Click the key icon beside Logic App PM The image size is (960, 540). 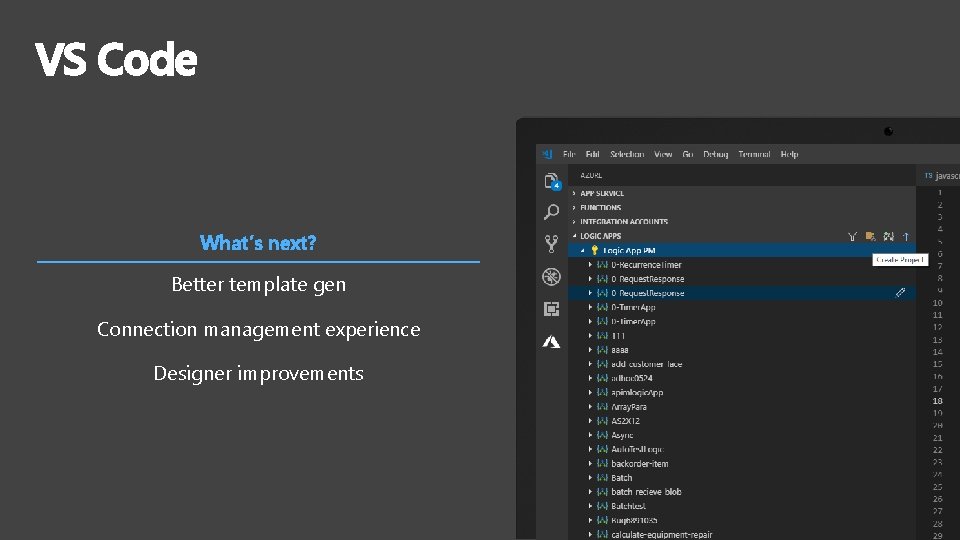[594, 250]
